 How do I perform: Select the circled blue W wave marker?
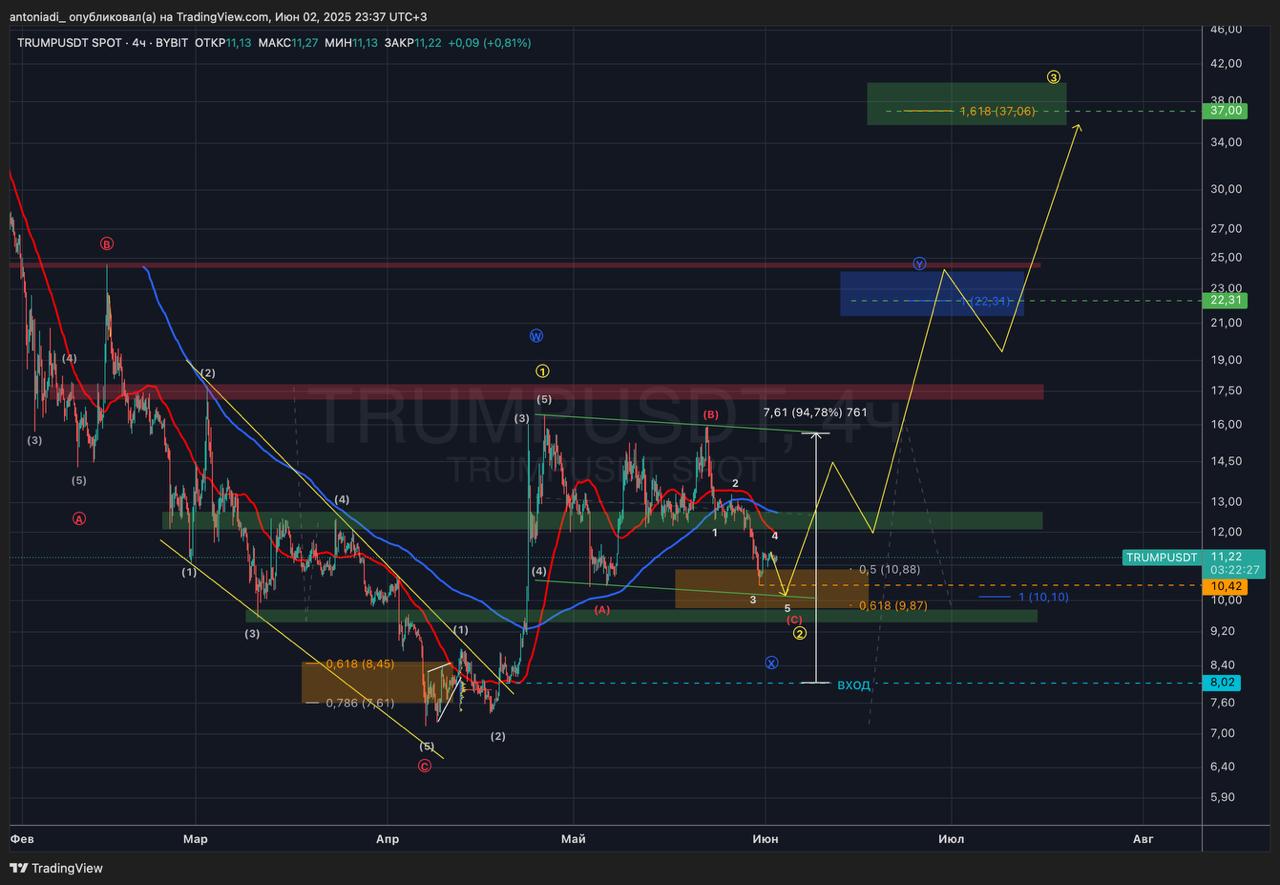[536, 336]
